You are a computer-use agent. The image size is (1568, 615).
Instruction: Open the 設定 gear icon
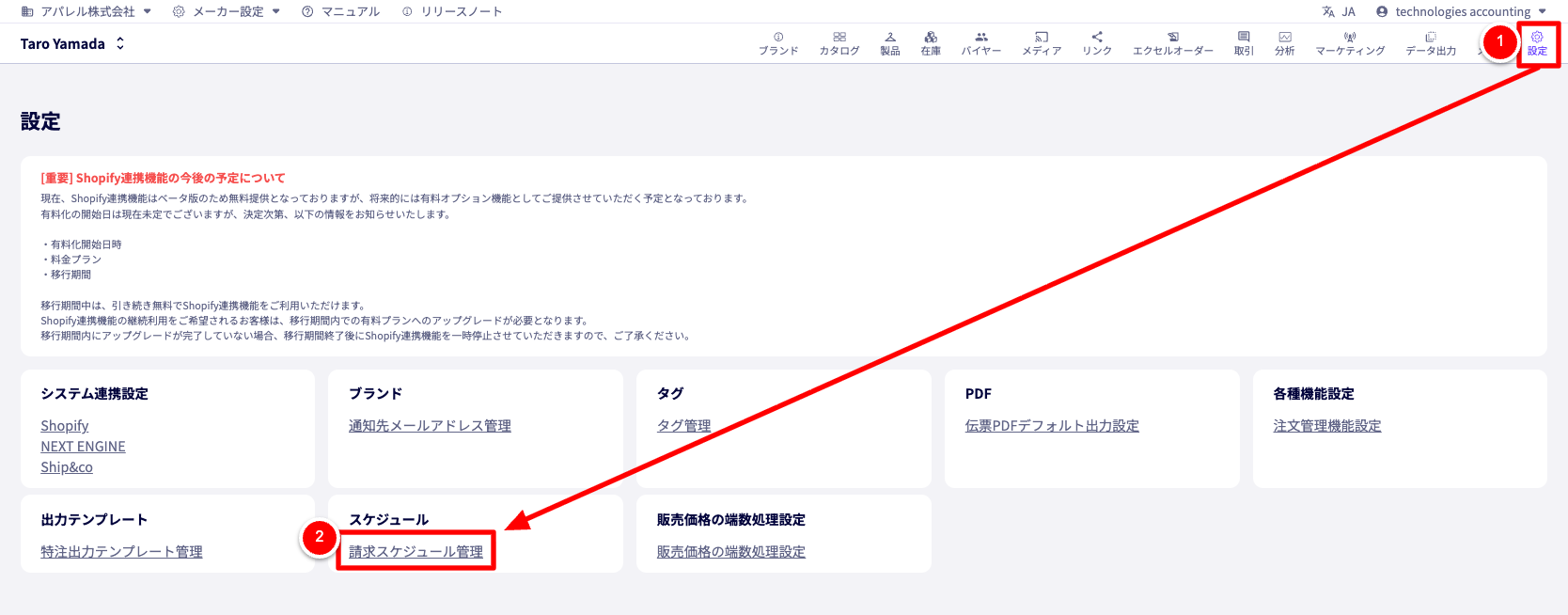1537,43
